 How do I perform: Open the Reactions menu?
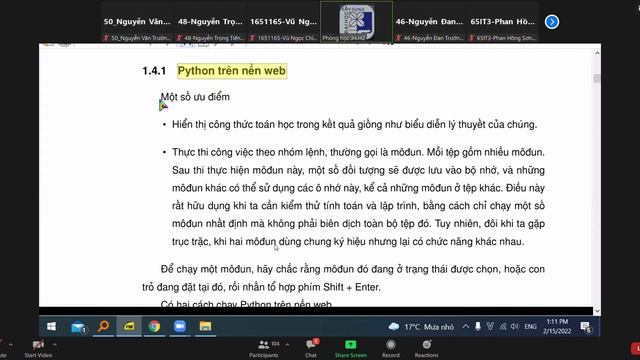(x=427, y=349)
